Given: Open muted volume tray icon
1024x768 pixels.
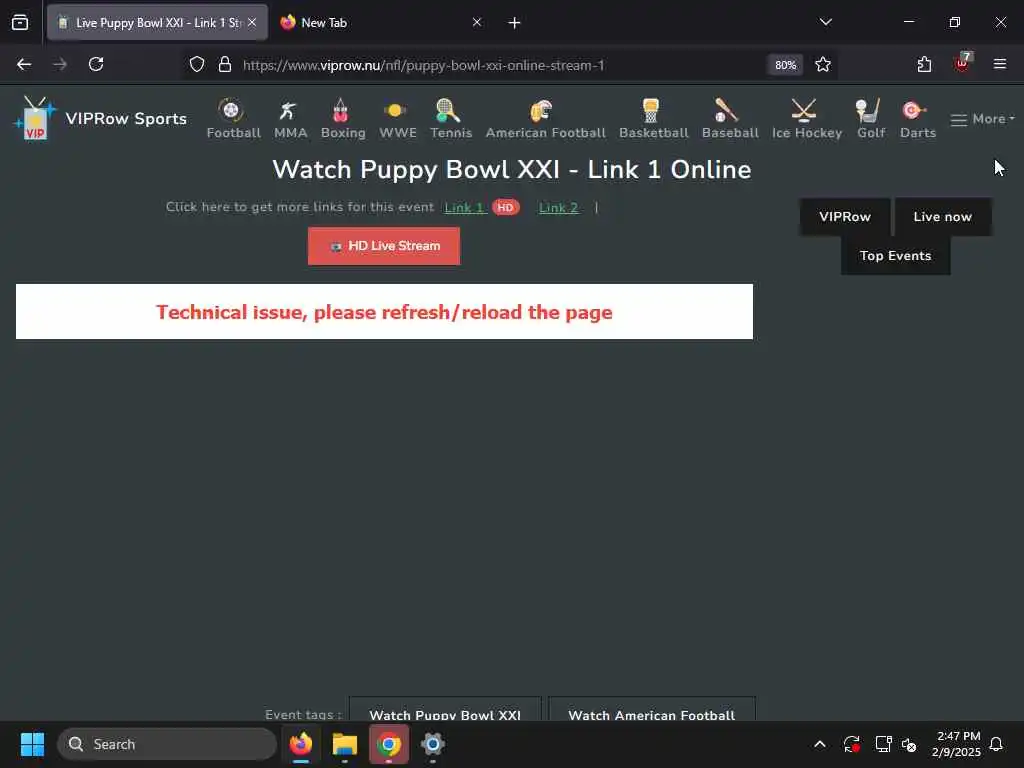Looking at the screenshot, I should [908, 744].
